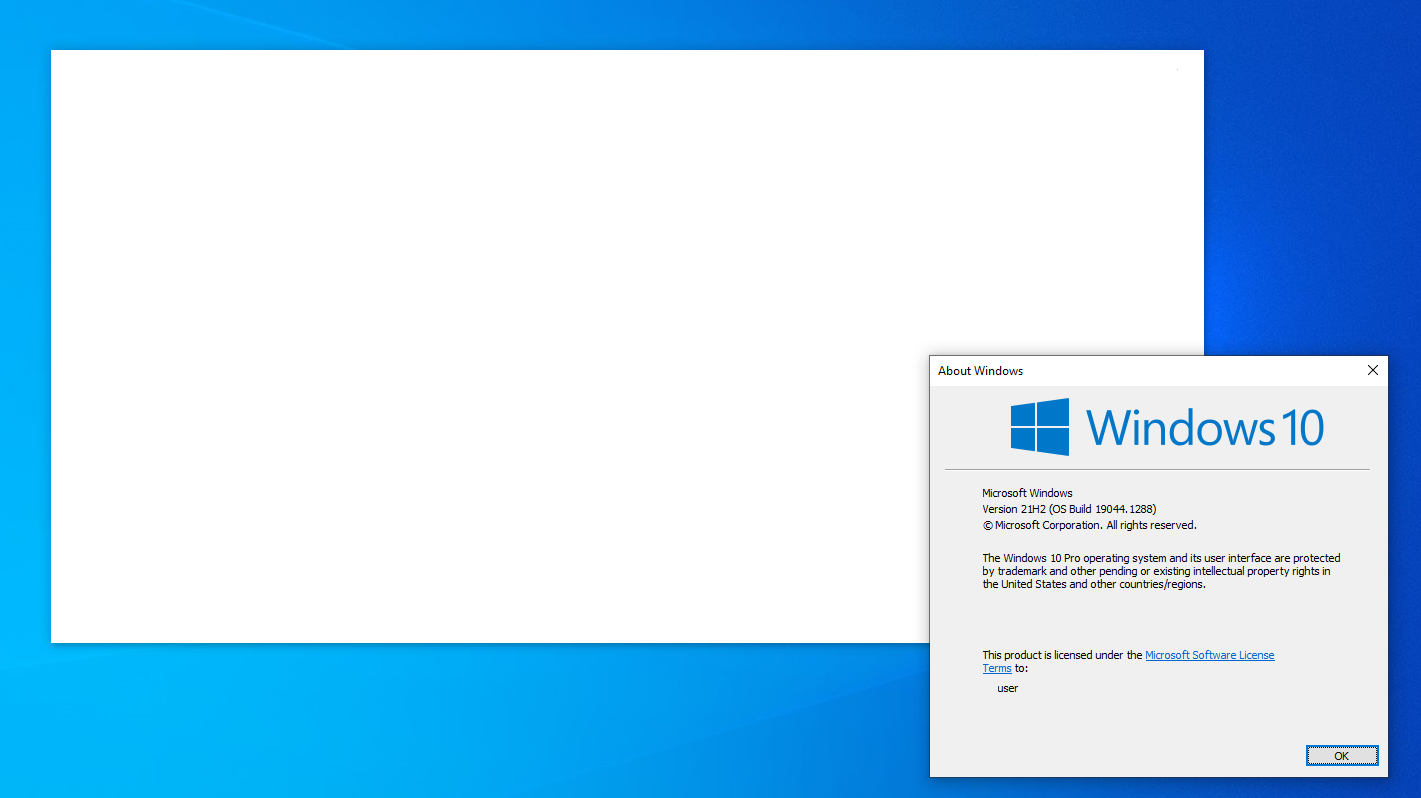Click the "This product is licensed under the" text

click(1062, 655)
